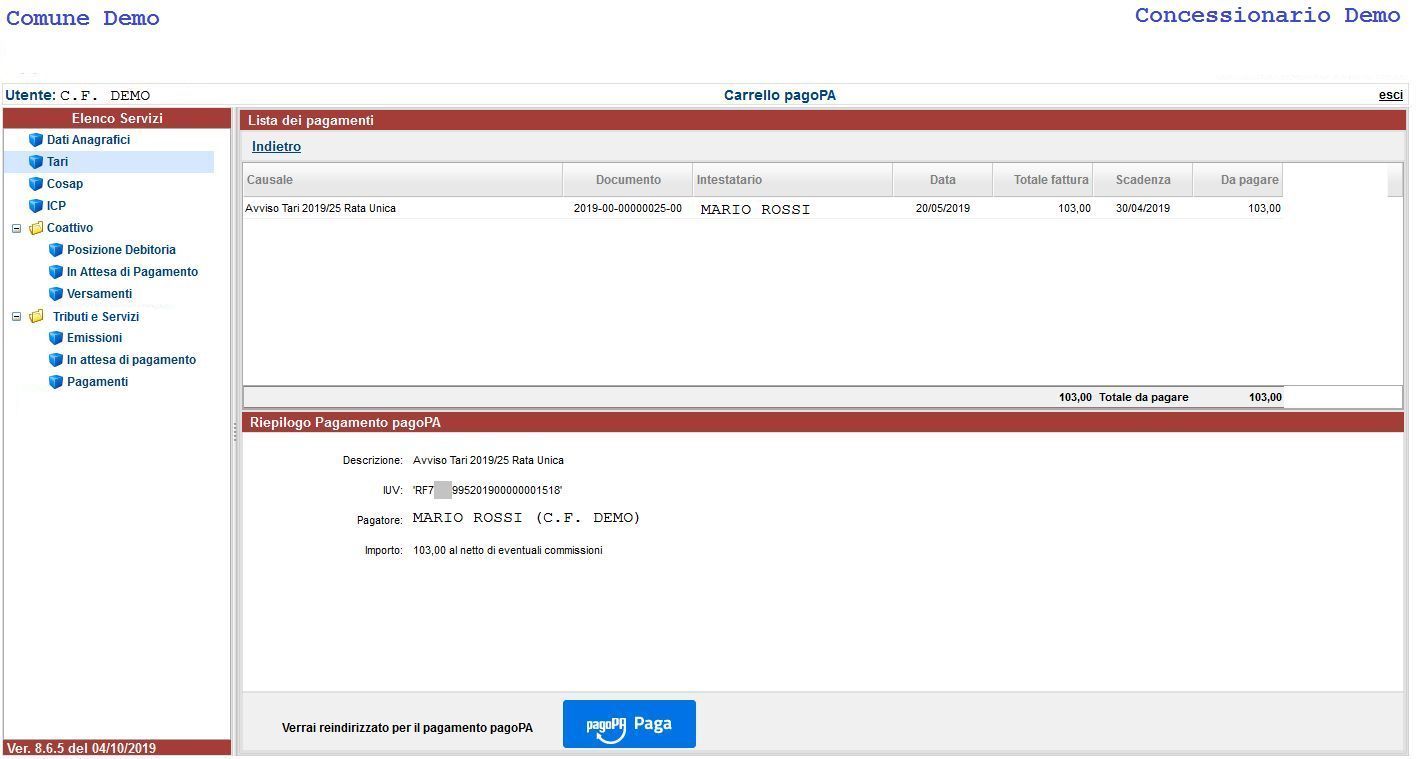
Task: Open Dati Anagrafici service
Action: (x=88, y=140)
